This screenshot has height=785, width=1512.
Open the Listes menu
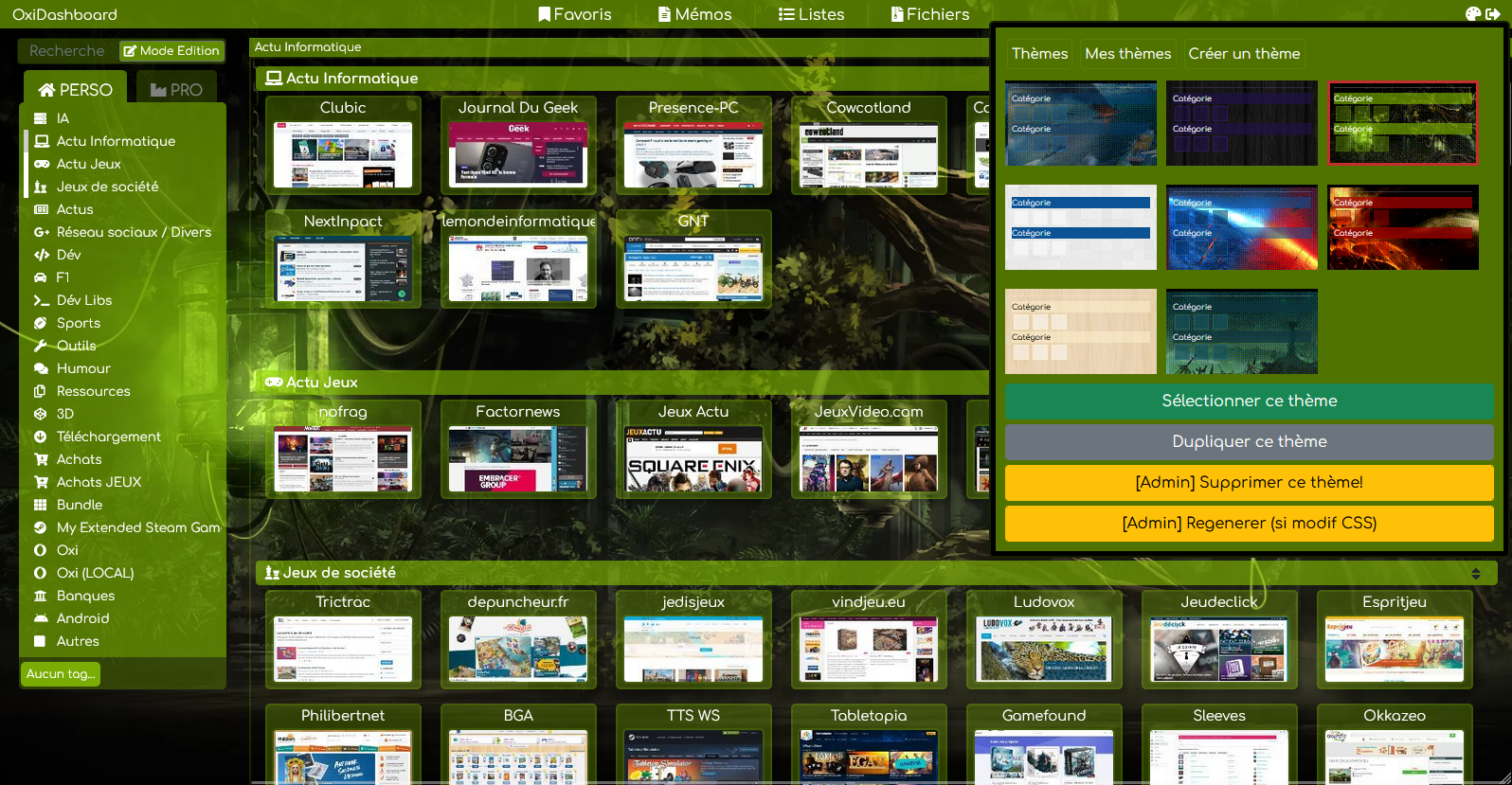pyautogui.click(x=811, y=14)
